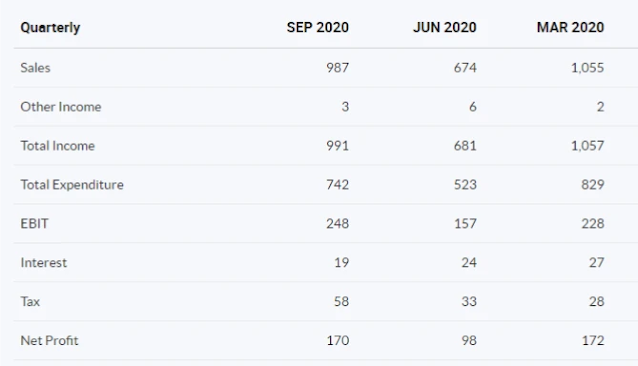Click the Interest row label
The image size is (638, 366).
[44, 262]
